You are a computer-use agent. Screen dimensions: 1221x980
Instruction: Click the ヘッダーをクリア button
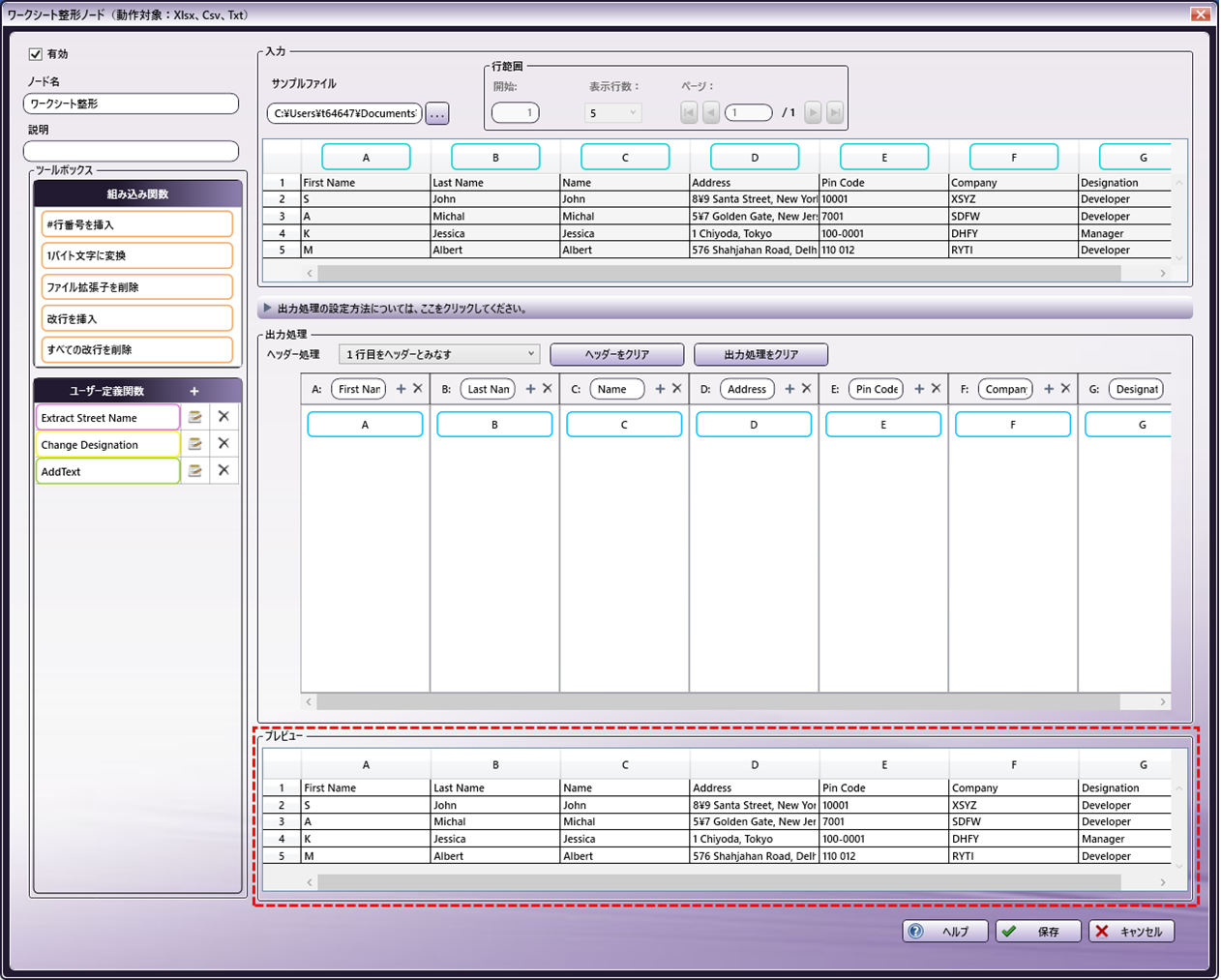tap(617, 354)
